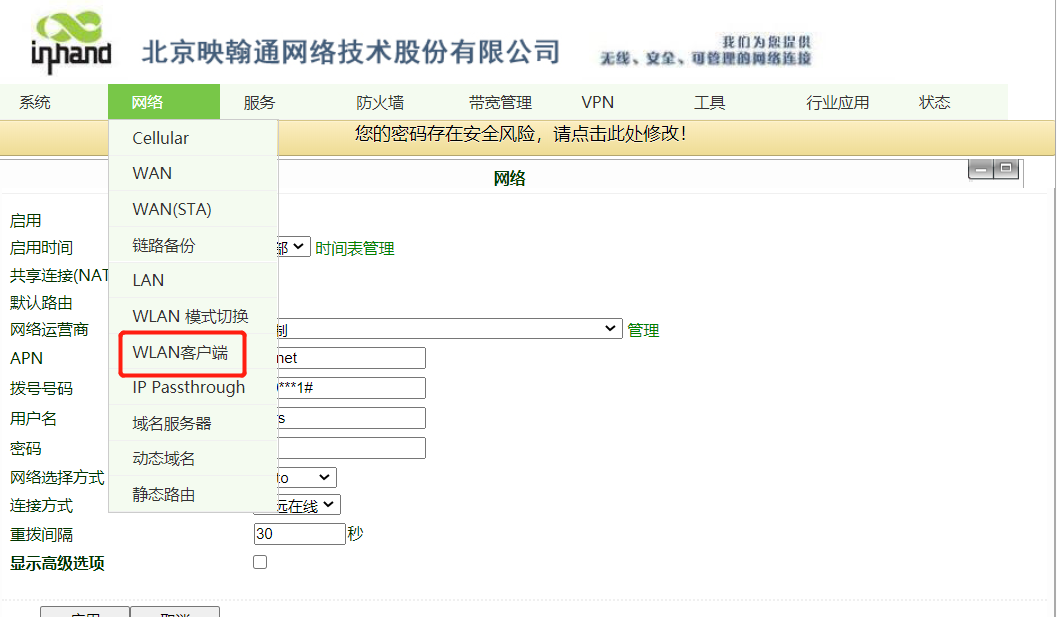The height and width of the screenshot is (617, 1057).
Task: Open the 防火墙 menu
Action: 380,103
